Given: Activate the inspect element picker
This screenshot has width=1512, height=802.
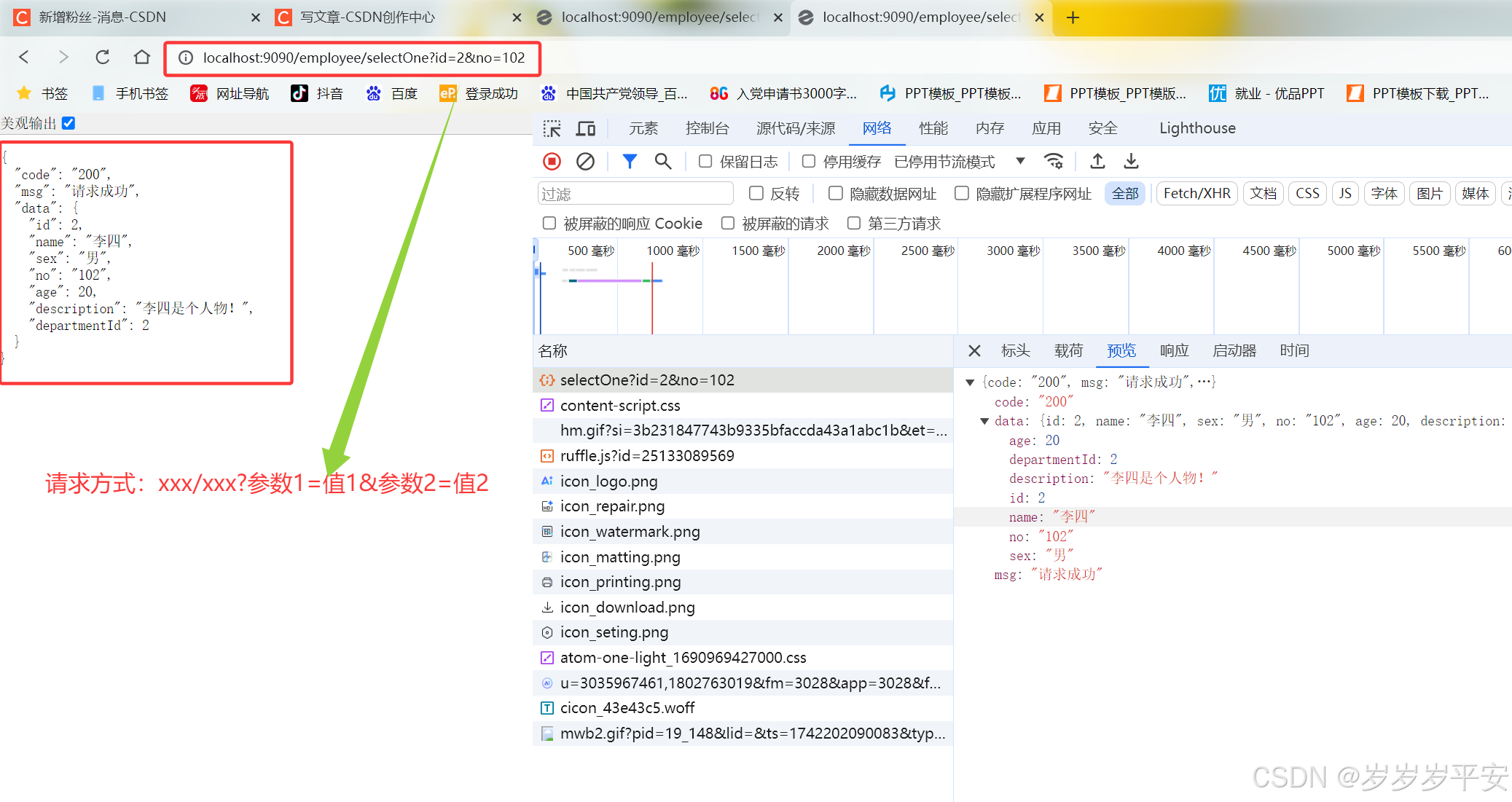Looking at the screenshot, I should tap(552, 127).
